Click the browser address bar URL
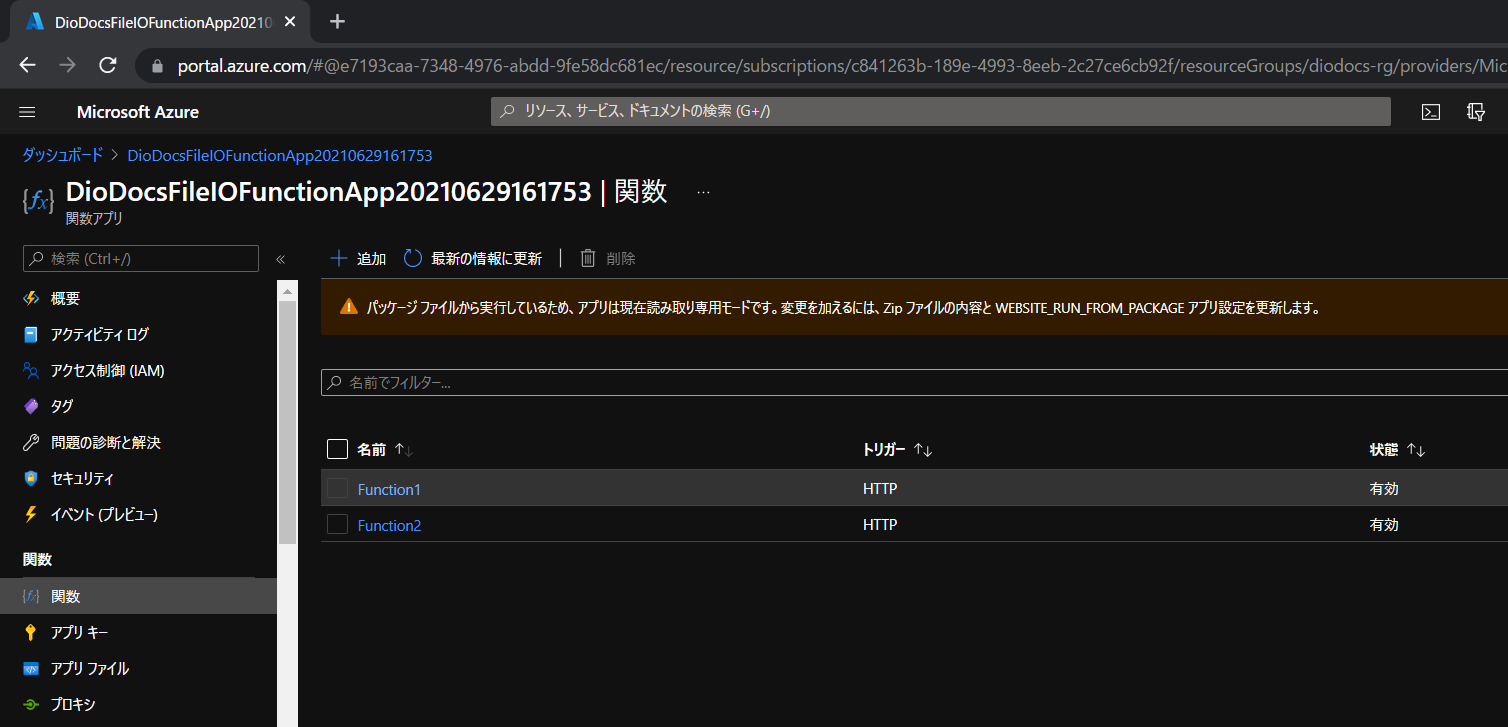Viewport: 1508px width, 727px height. 840,66
